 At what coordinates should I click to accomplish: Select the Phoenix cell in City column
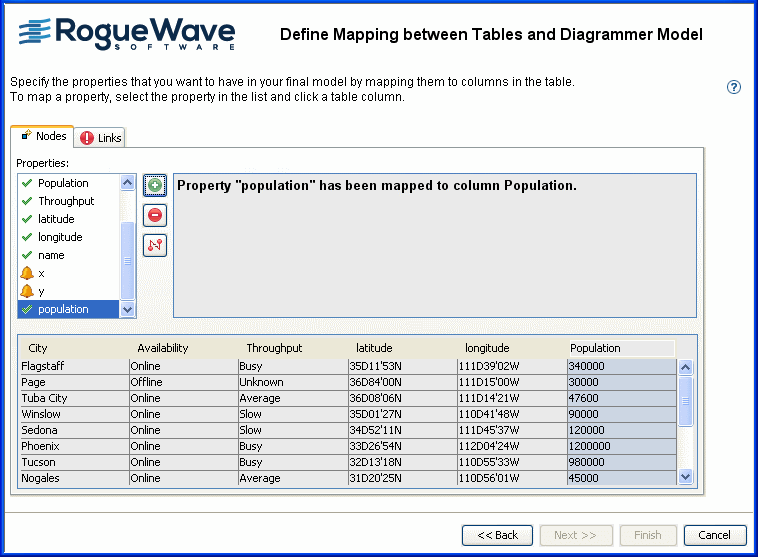pyautogui.click(x=40, y=446)
